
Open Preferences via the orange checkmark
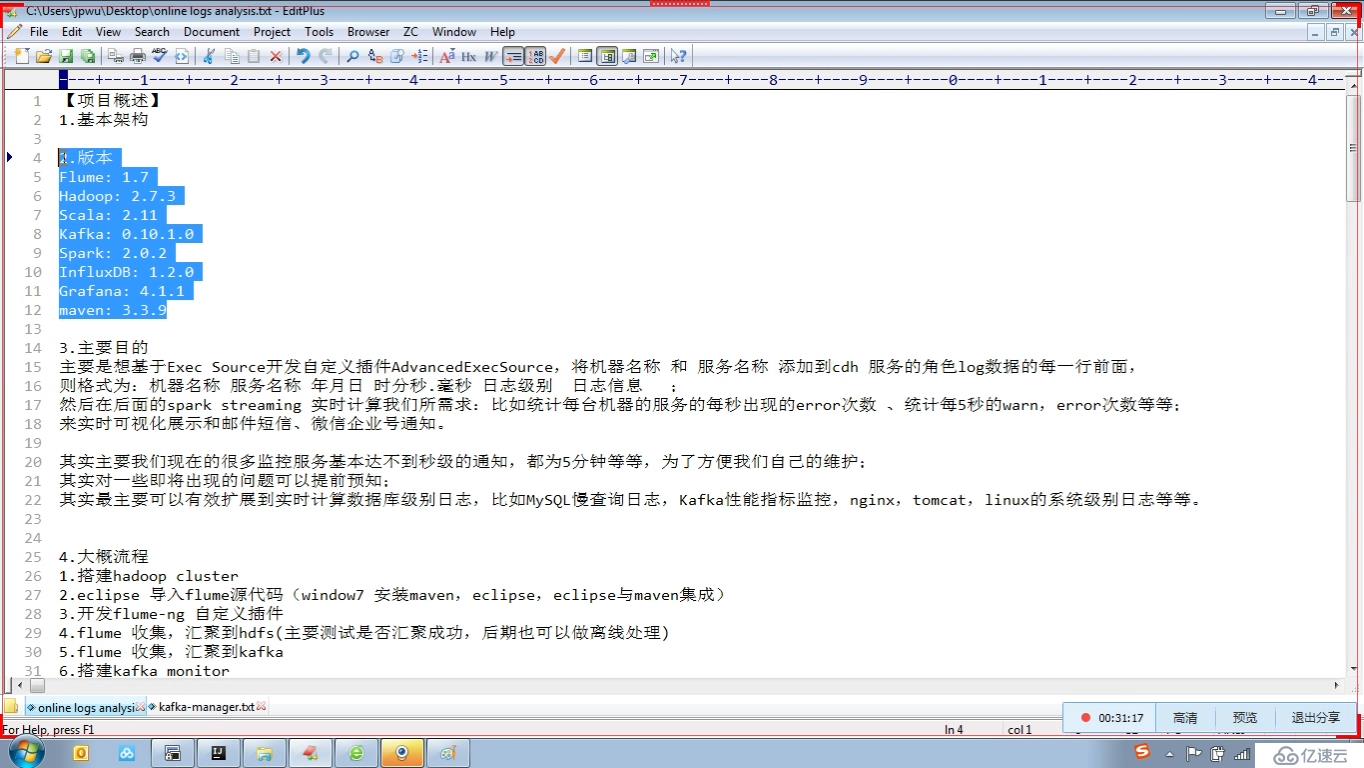click(x=557, y=56)
